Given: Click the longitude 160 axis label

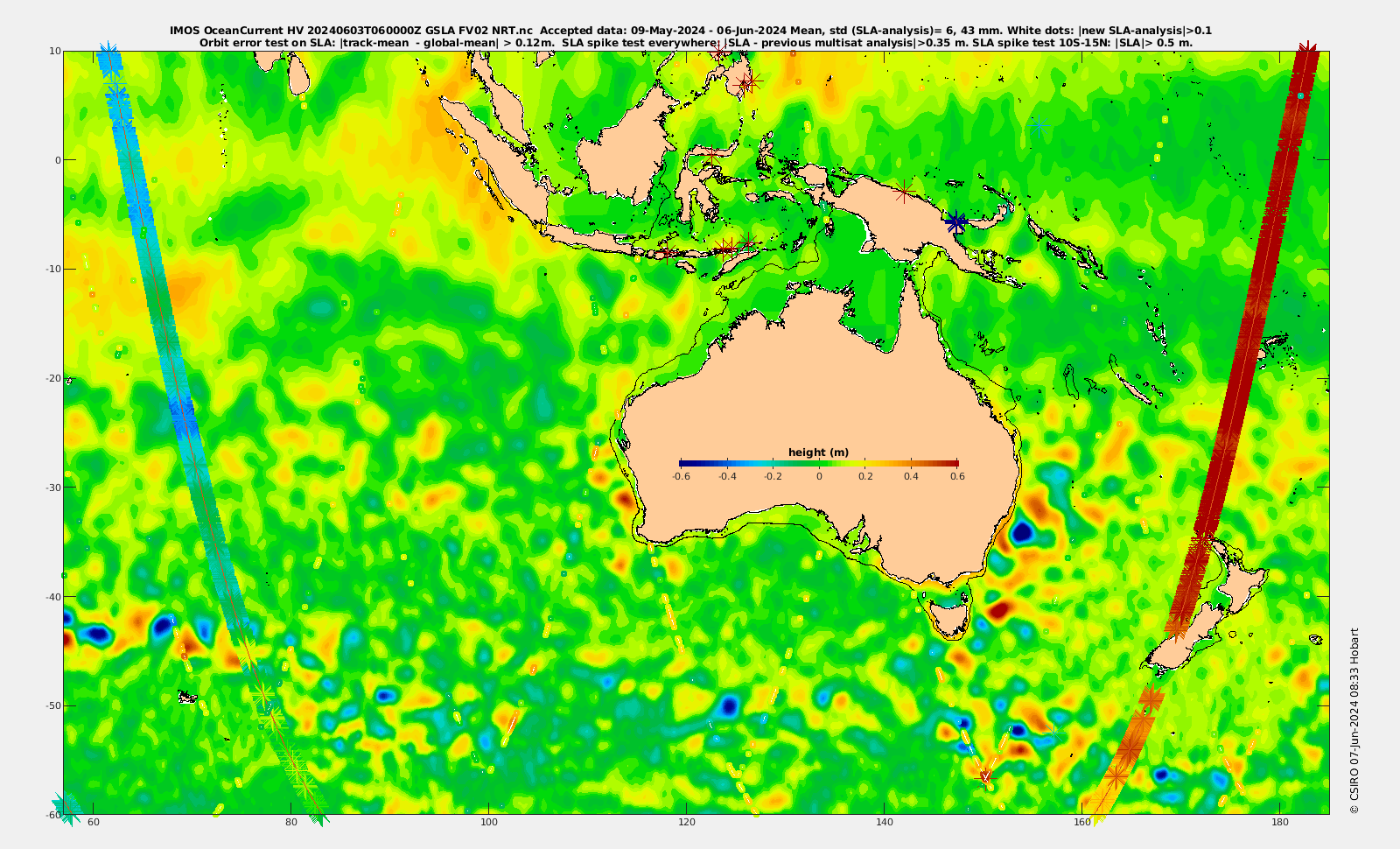Looking at the screenshot, I should [1082, 822].
